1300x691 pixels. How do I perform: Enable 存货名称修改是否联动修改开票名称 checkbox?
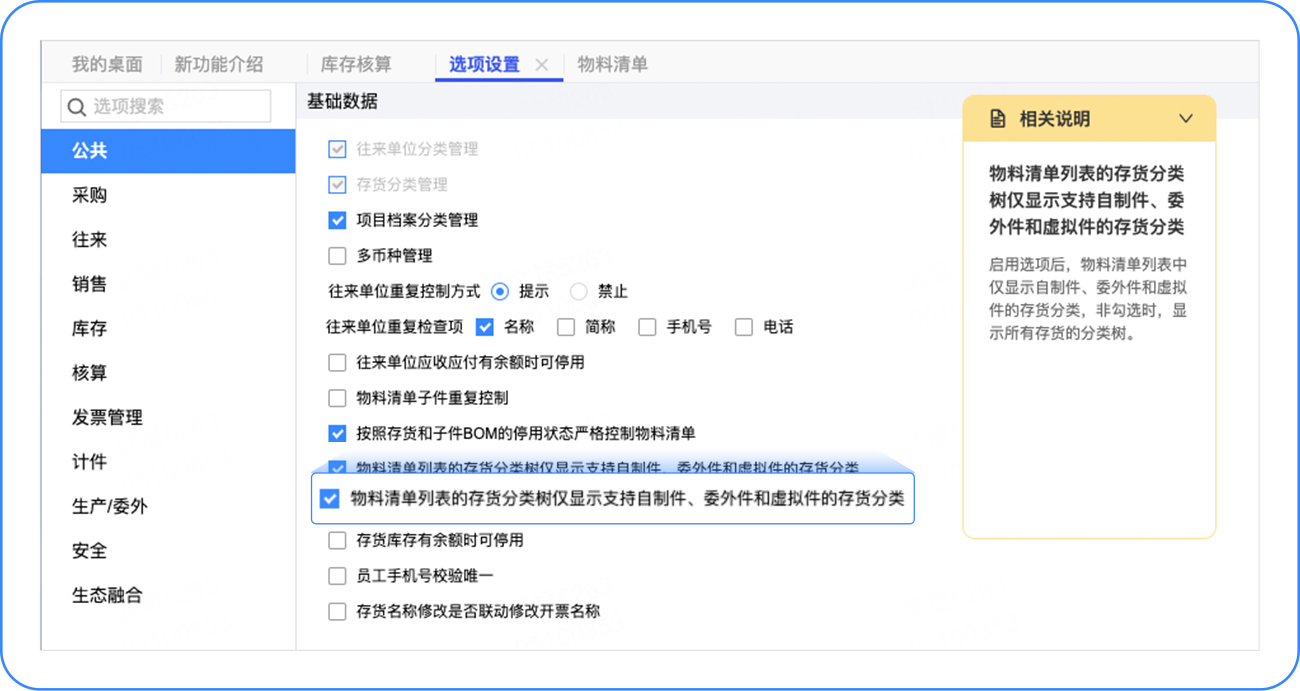(337, 611)
